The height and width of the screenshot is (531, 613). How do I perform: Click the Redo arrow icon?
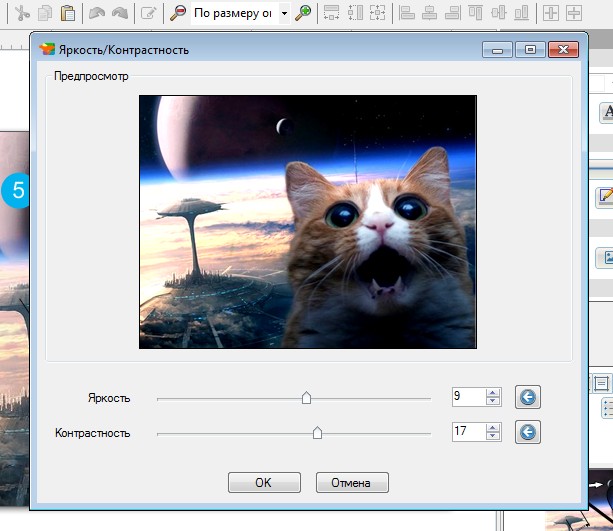coord(120,13)
